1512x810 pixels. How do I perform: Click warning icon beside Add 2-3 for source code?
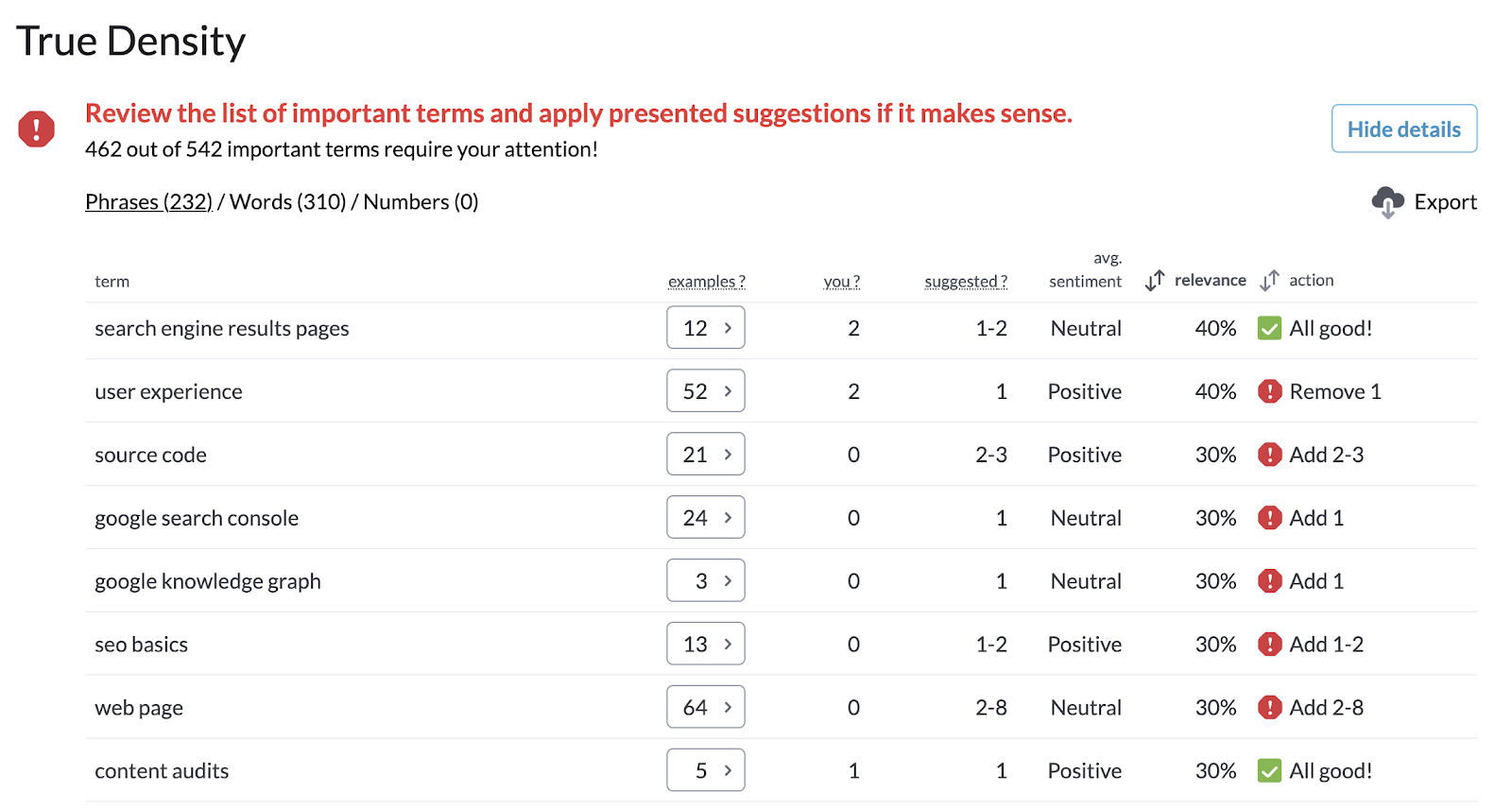[1269, 455]
